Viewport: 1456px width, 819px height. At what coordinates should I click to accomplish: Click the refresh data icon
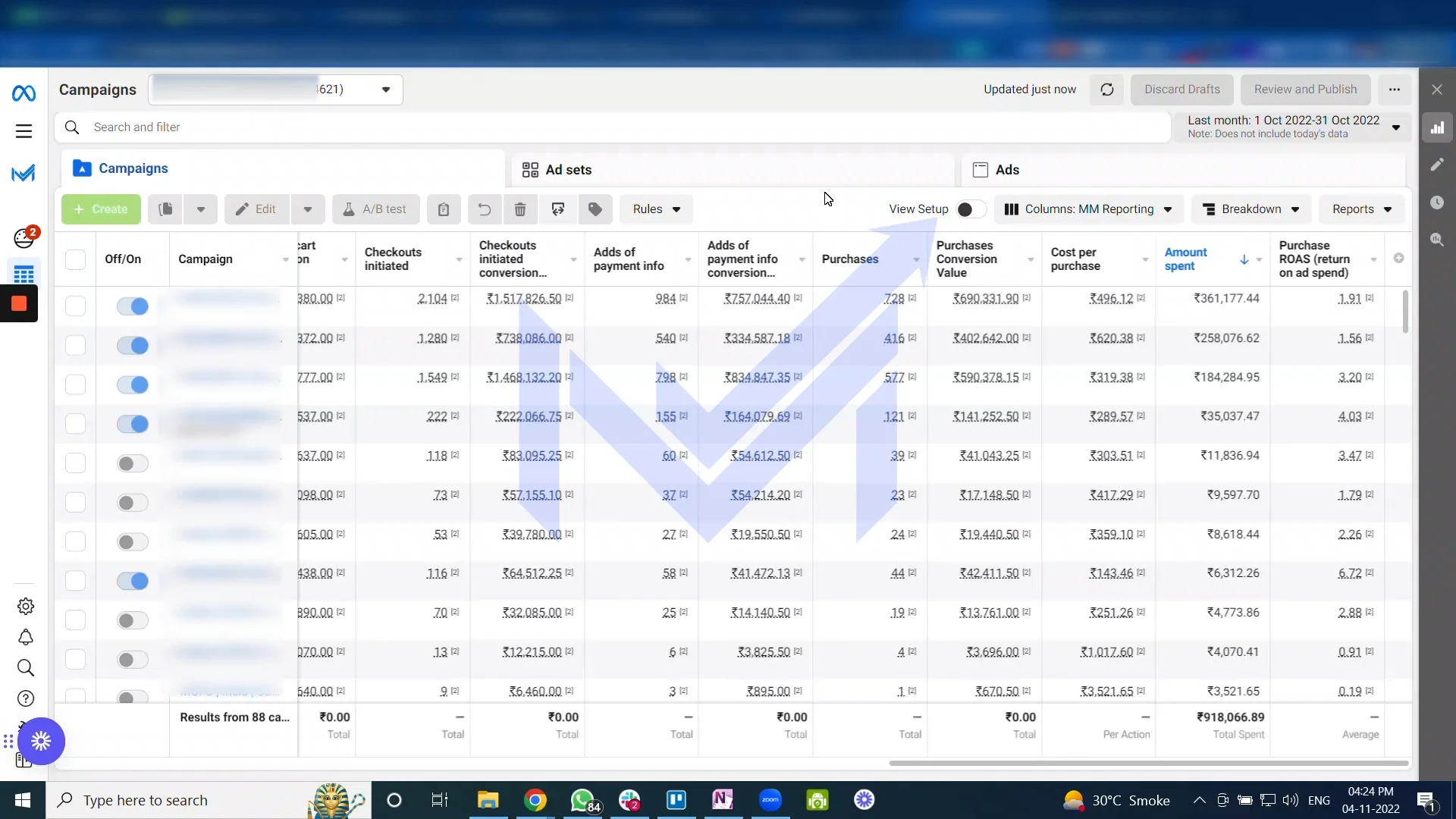point(1107,89)
